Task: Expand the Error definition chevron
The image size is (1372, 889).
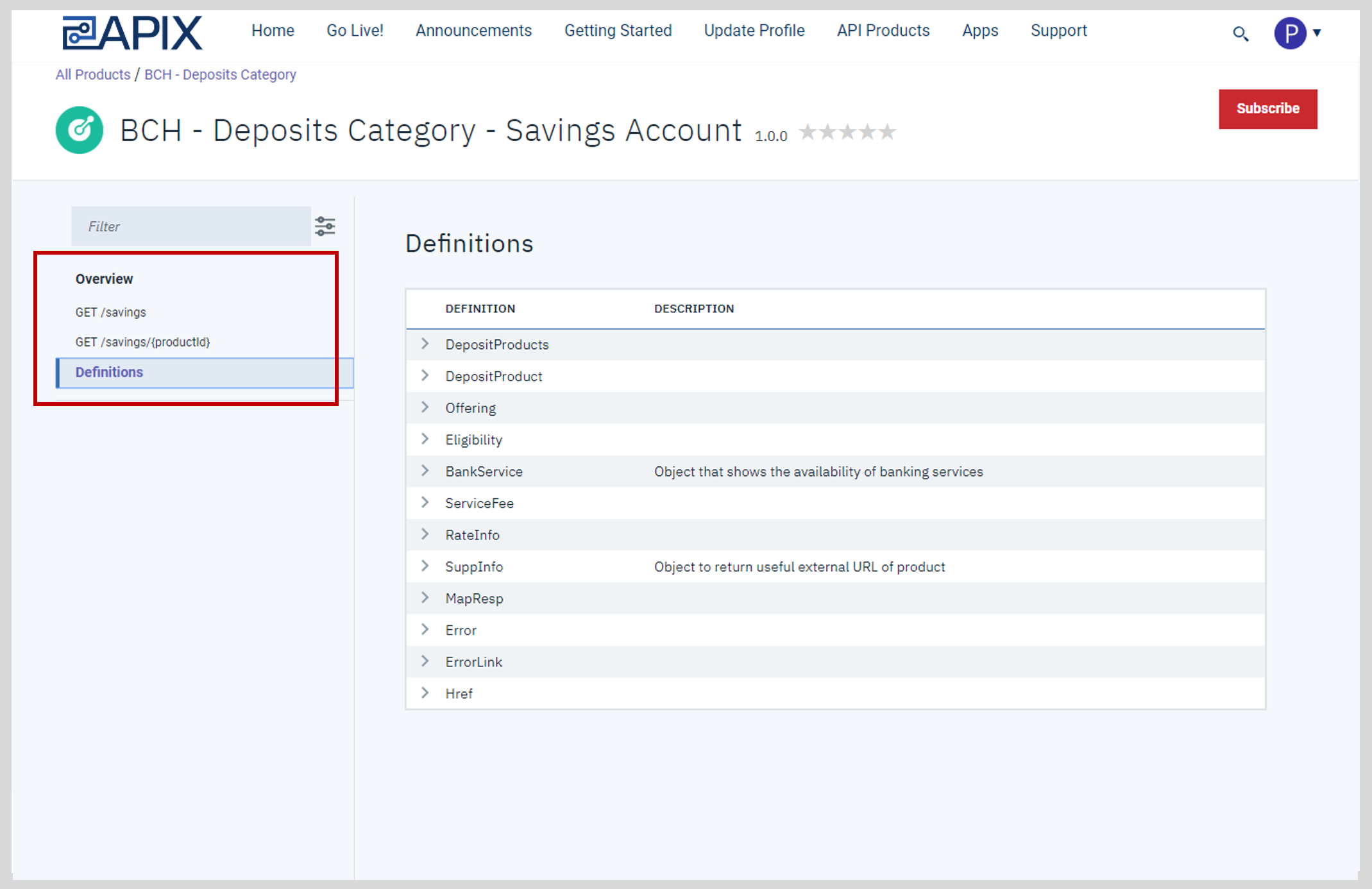Action: (x=425, y=629)
